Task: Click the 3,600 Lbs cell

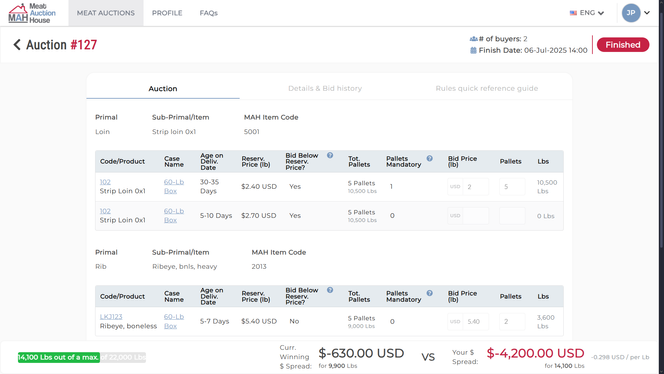Action: 546,321
